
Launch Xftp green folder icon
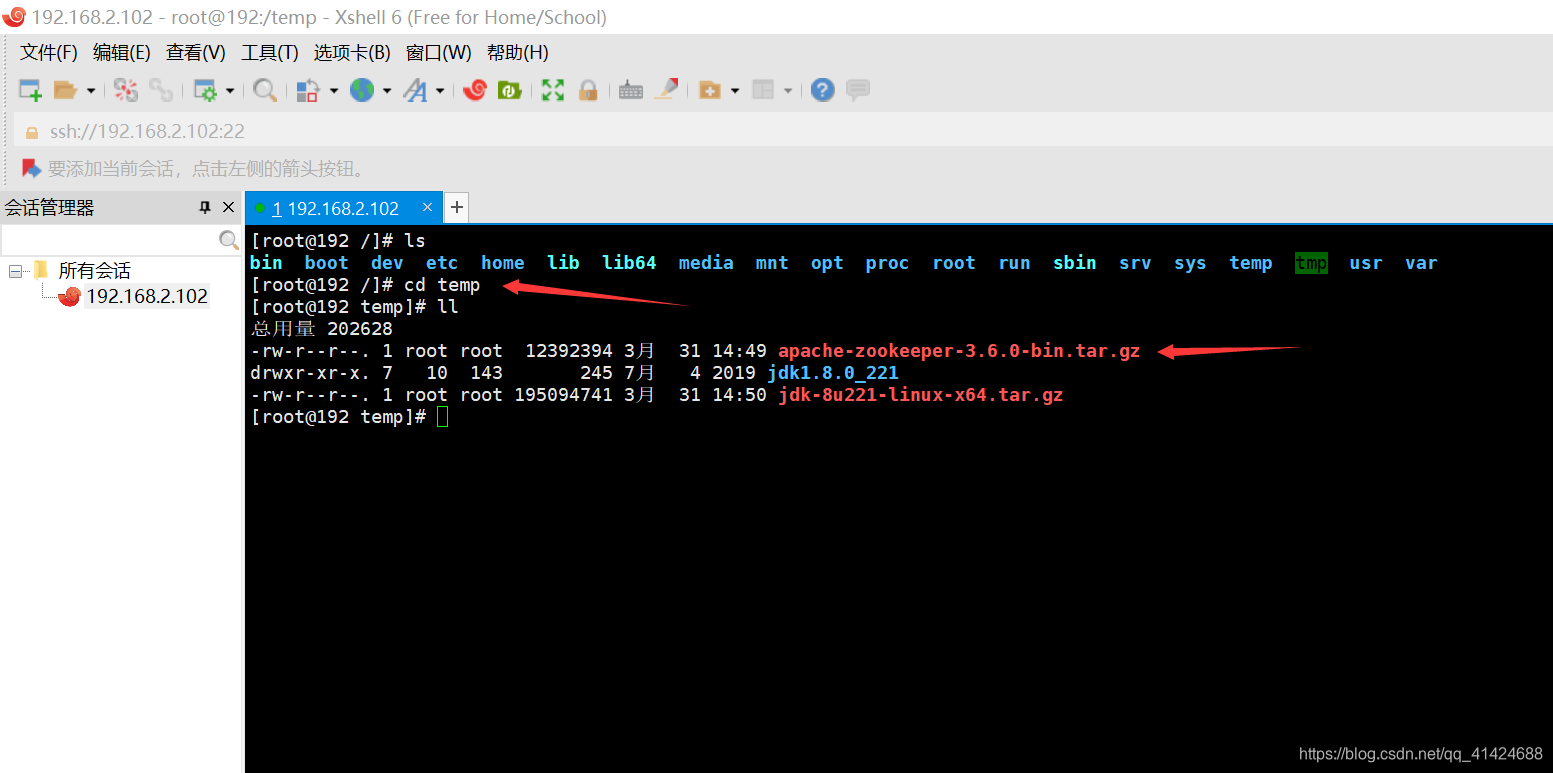point(510,90)
